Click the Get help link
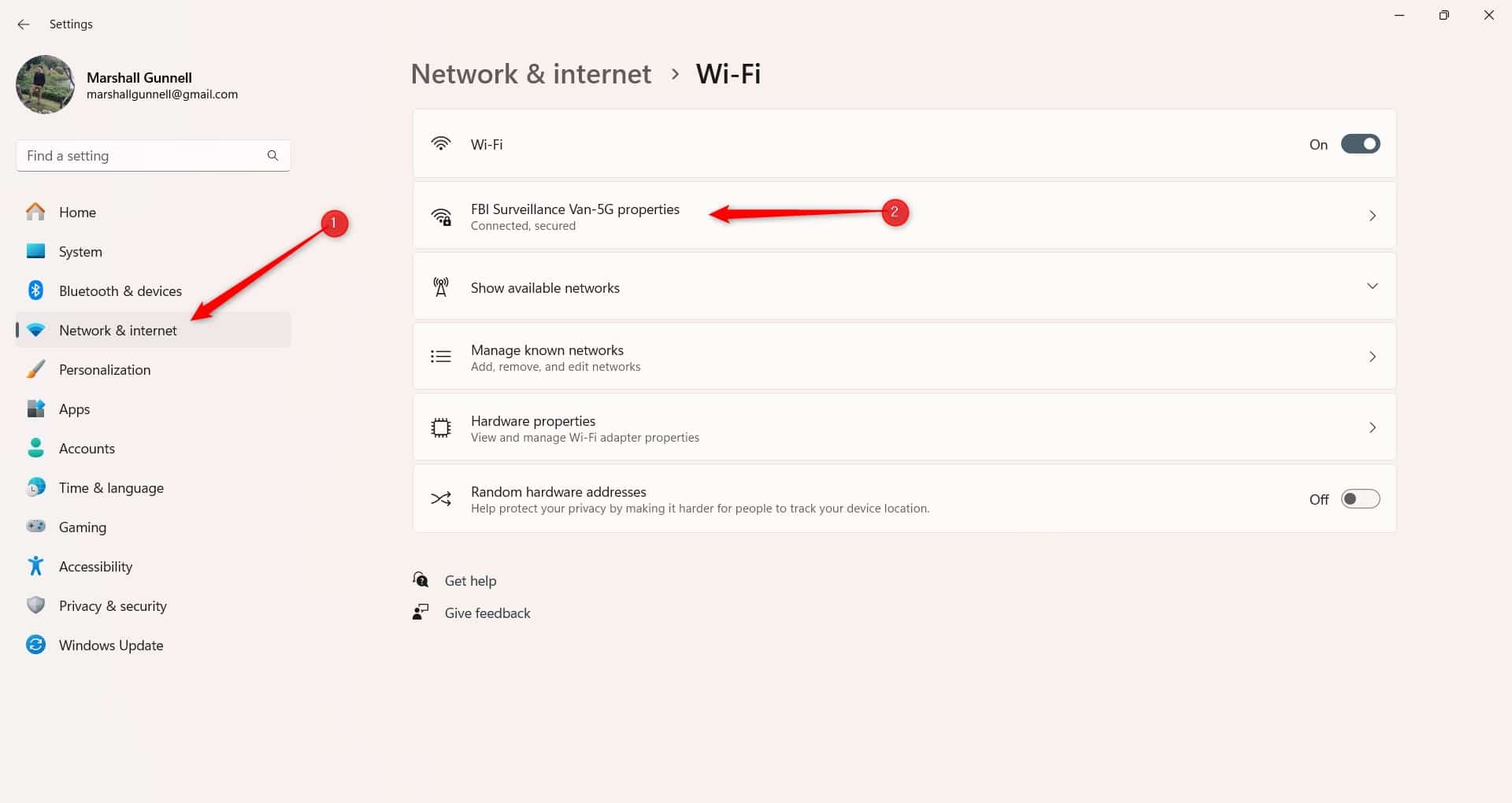 470,581
